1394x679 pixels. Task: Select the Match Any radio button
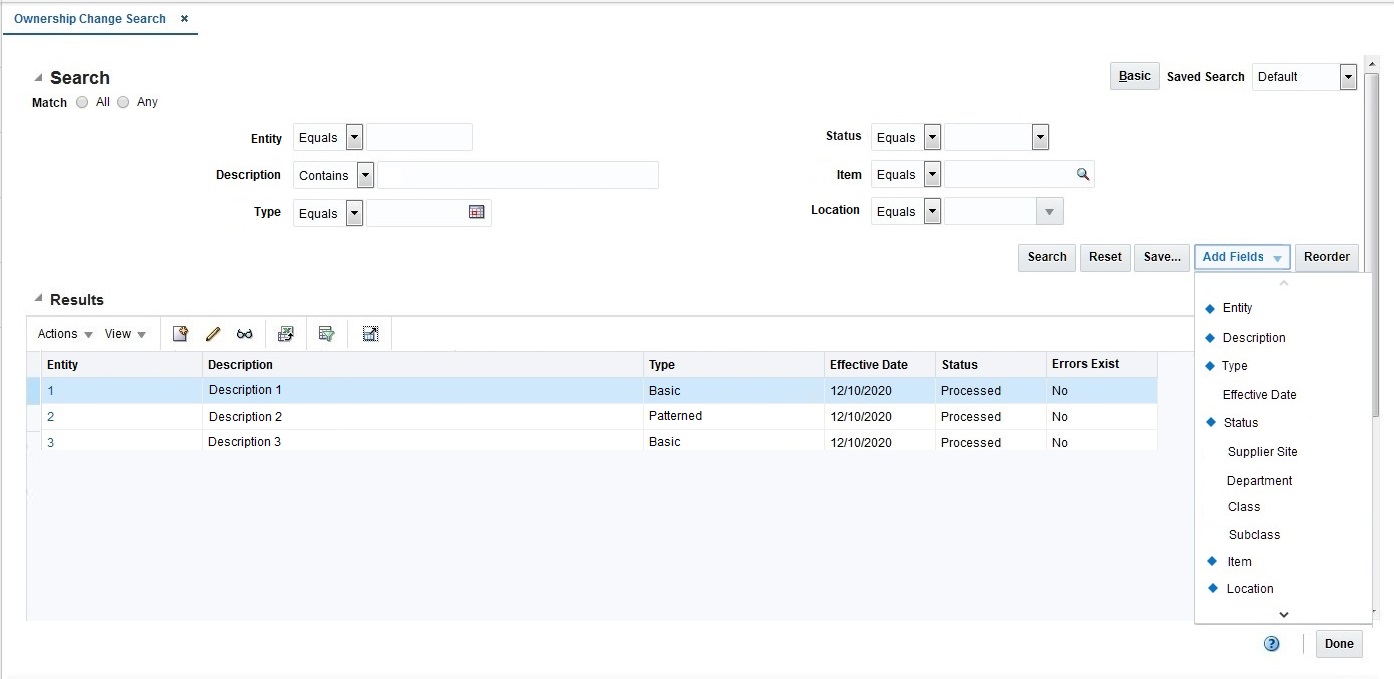(123, 101)
